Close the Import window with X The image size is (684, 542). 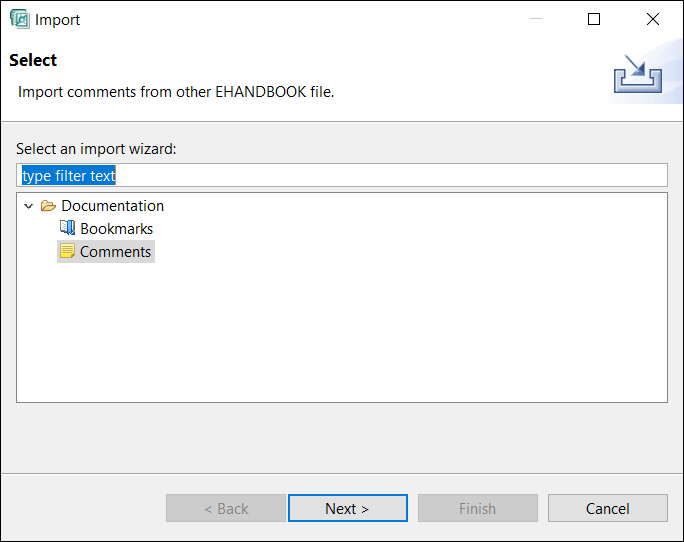click(x=653, y=19)
